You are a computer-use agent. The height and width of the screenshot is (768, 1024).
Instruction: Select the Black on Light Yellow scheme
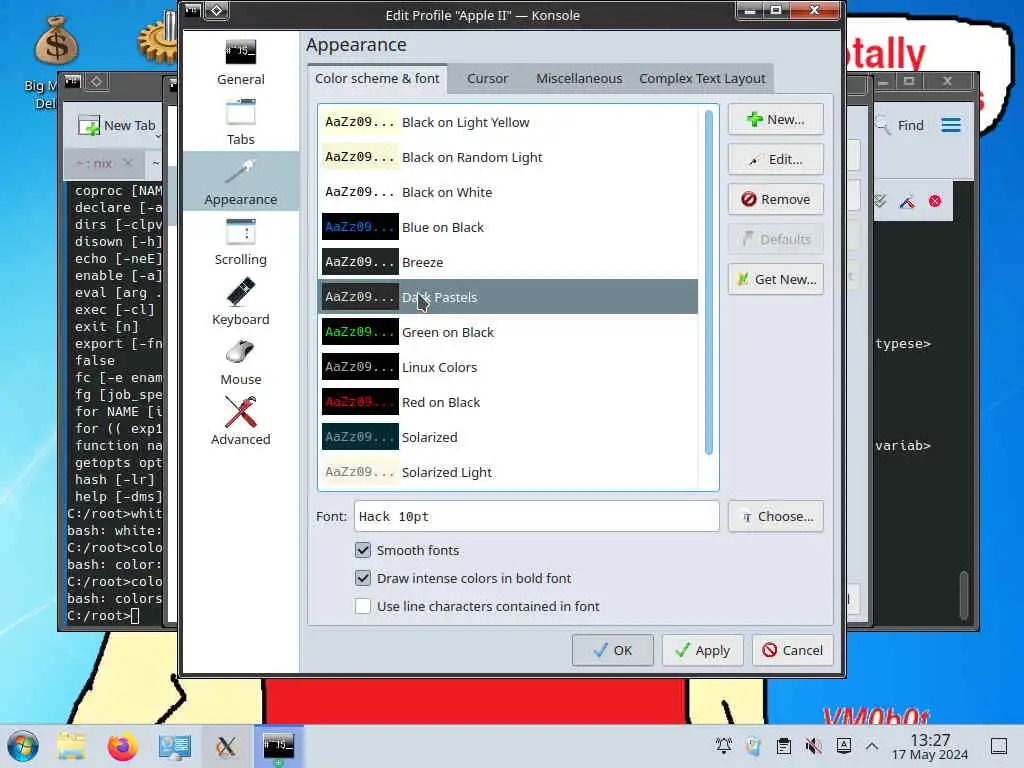tap(508, 122)
